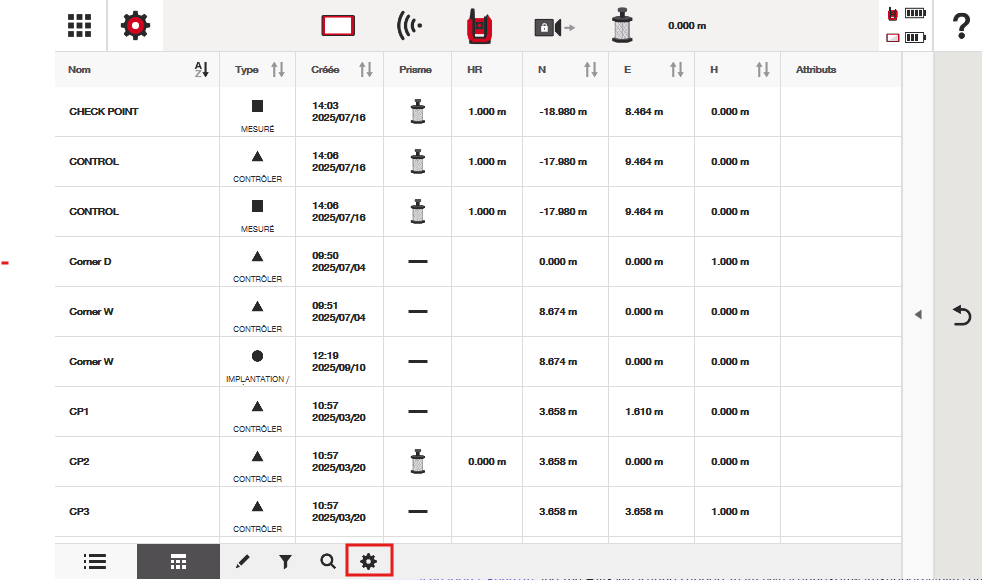Sort by Type column arrows
This screenshot has height=580, width=982.
(278, 70)
